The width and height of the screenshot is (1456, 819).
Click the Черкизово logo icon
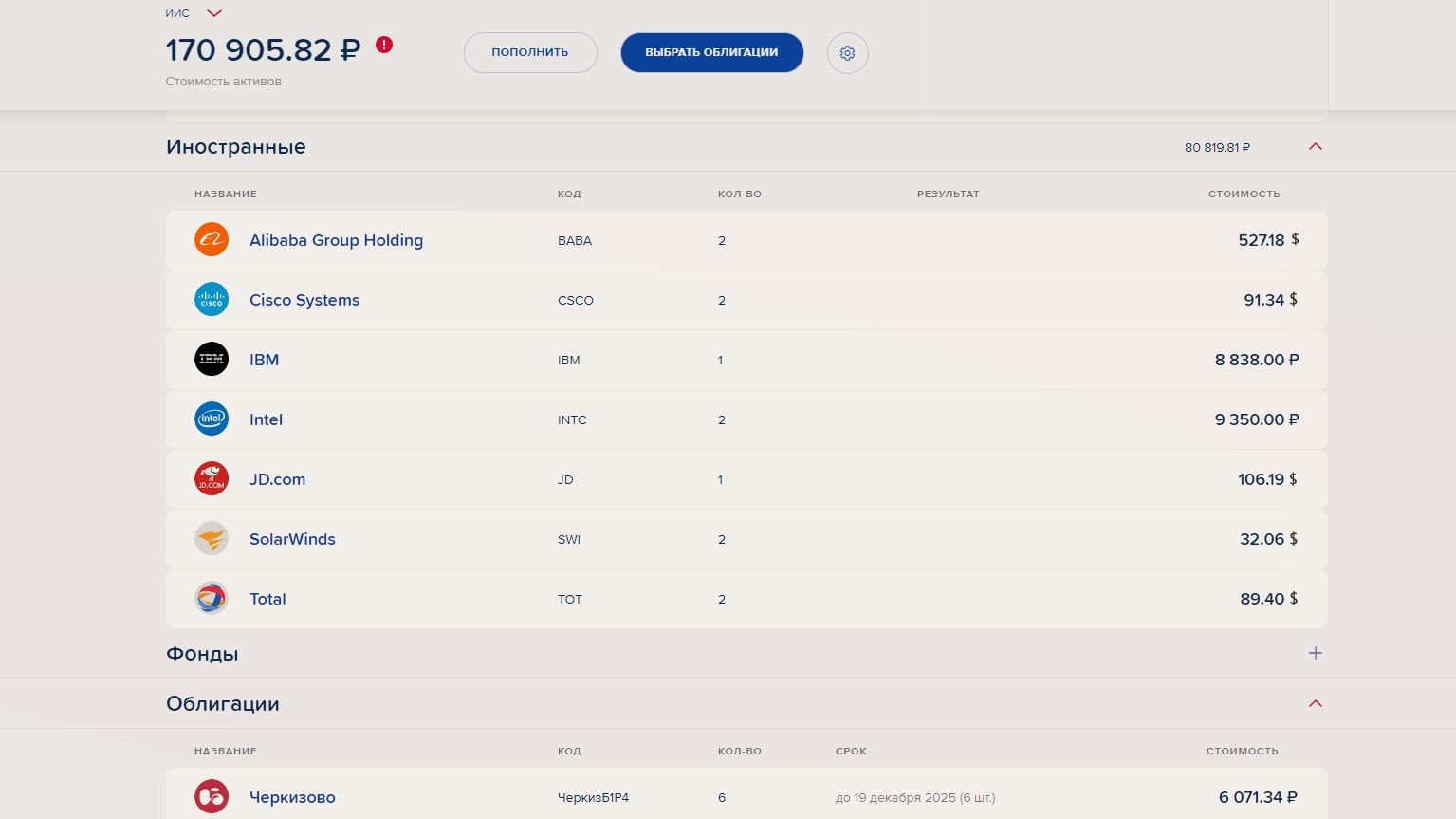click(212, 797)
